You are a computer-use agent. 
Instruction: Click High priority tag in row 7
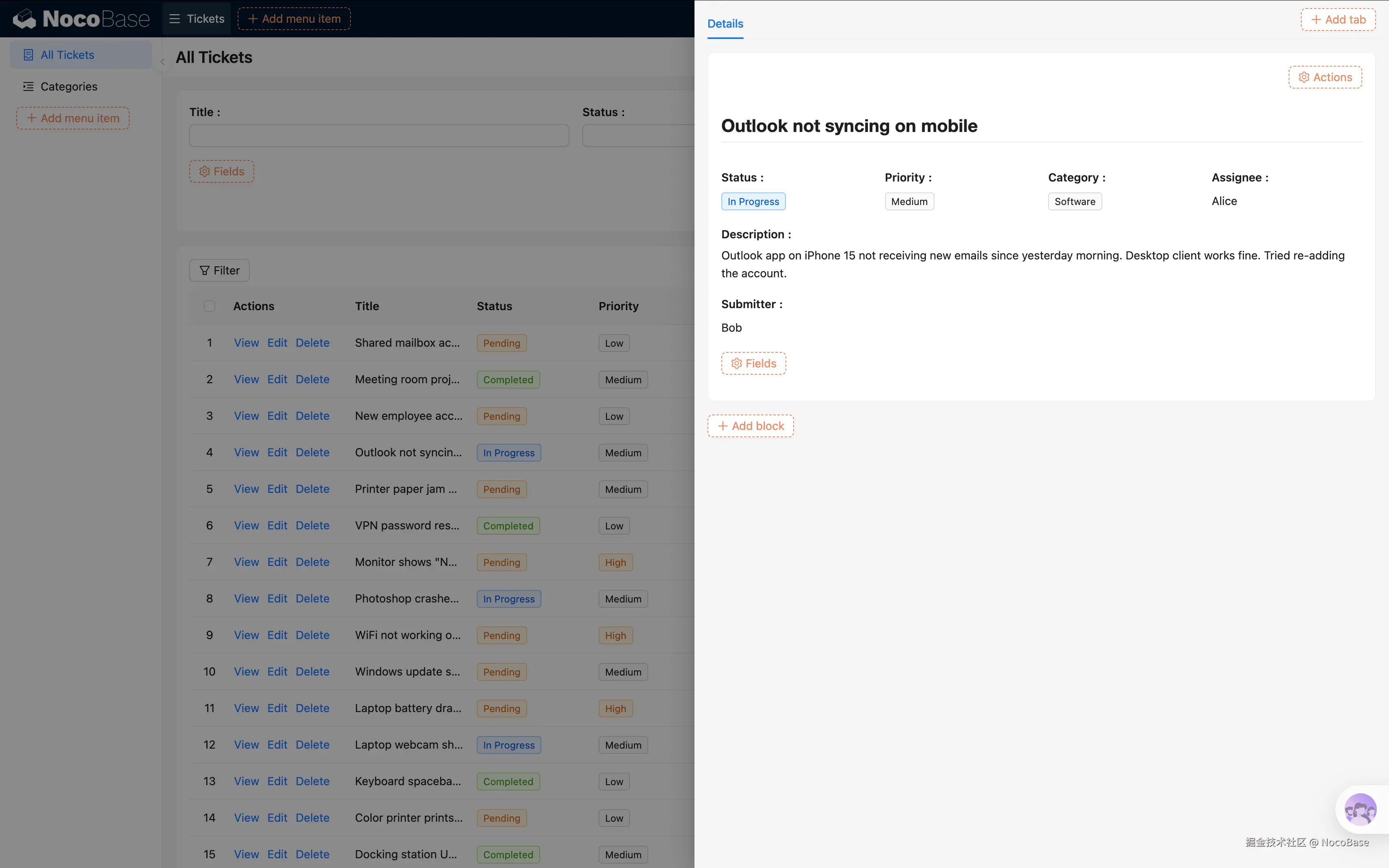pos(616,563)
